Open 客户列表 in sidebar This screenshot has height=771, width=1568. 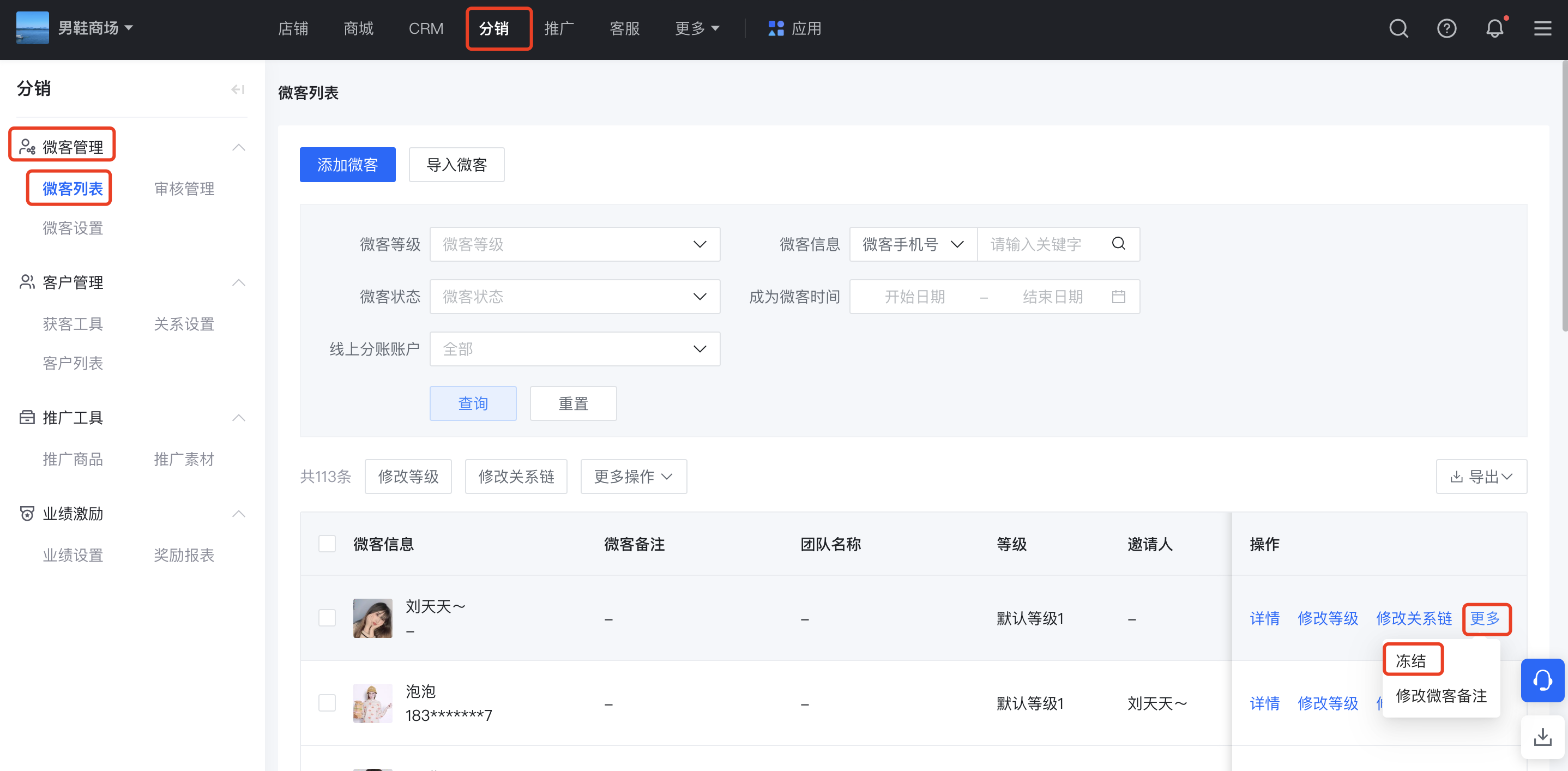point(73,363)
